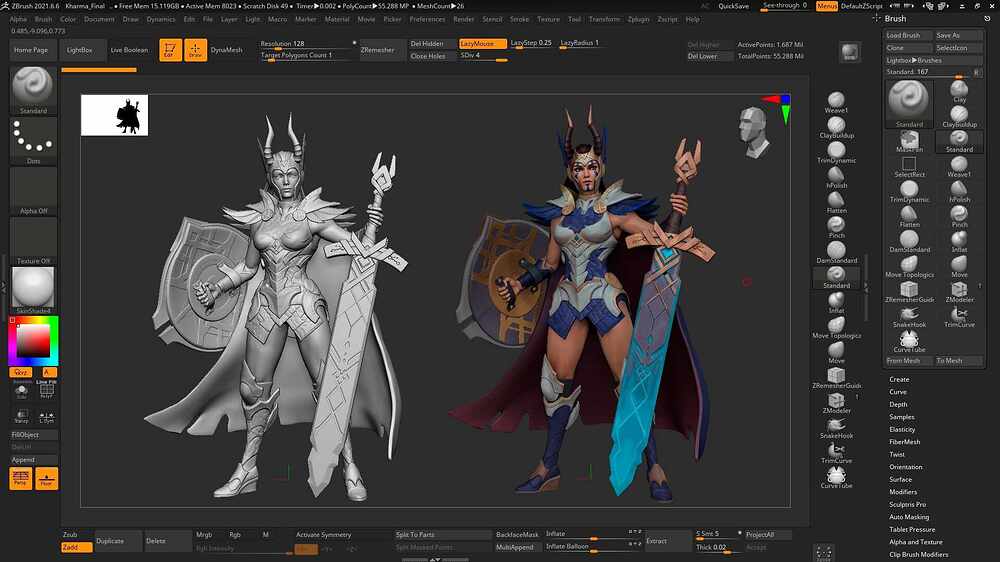Click the silhouette preview thumbnail

click(x=114, y=115)
